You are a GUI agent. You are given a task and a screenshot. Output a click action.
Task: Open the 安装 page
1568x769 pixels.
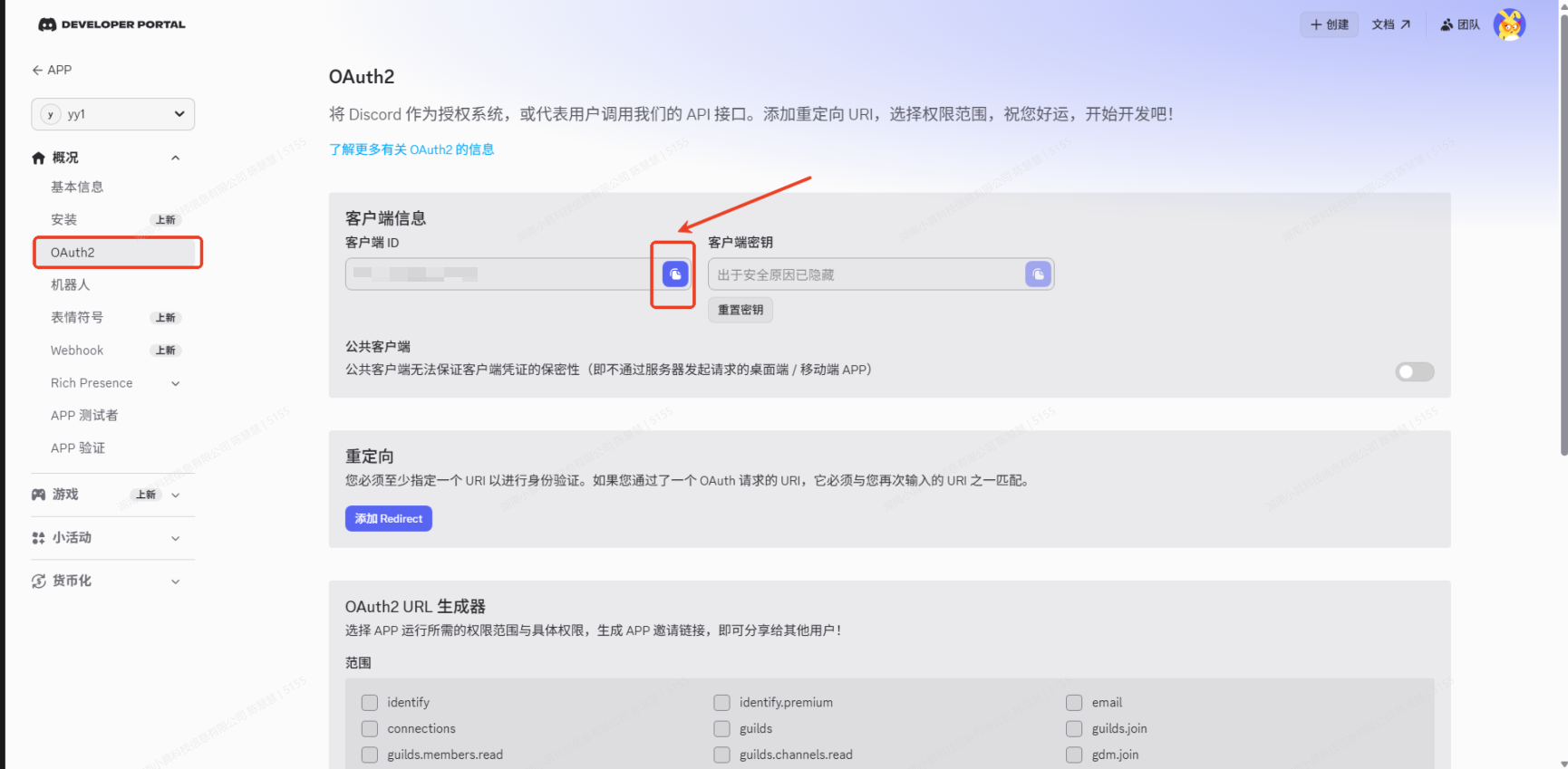coord(63,219)
